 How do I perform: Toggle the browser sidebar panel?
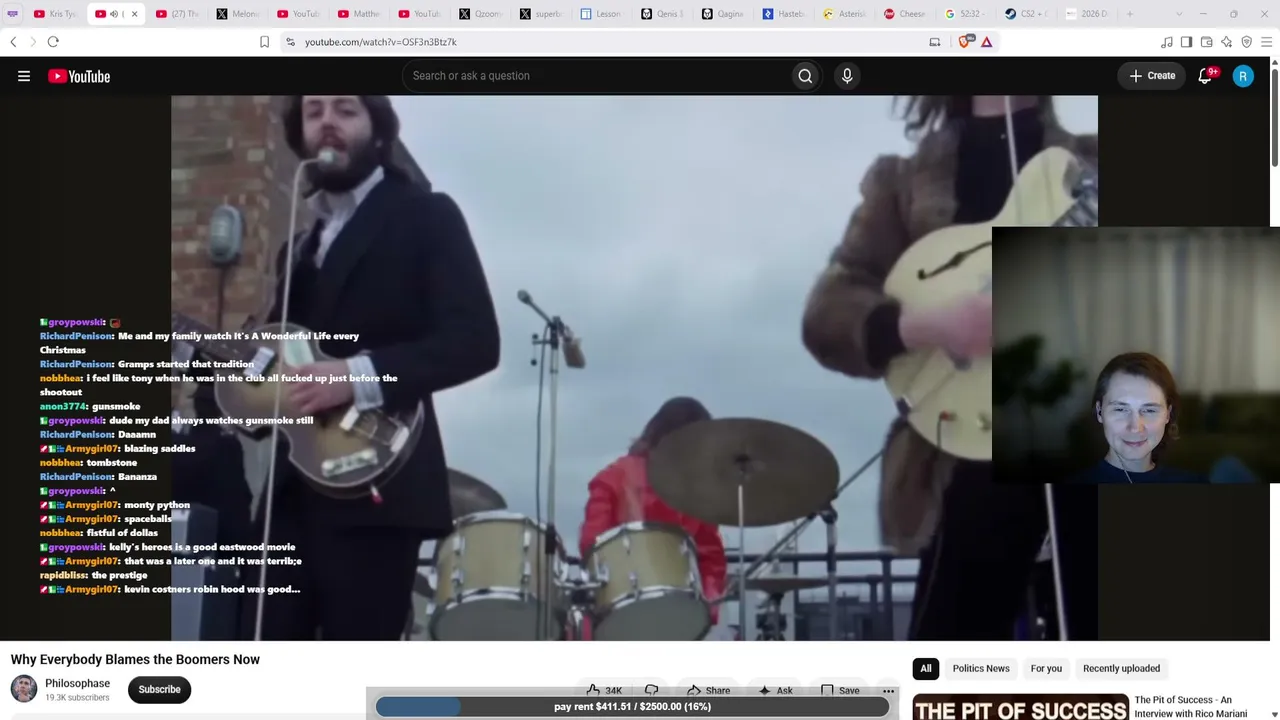click(1186, 42)
